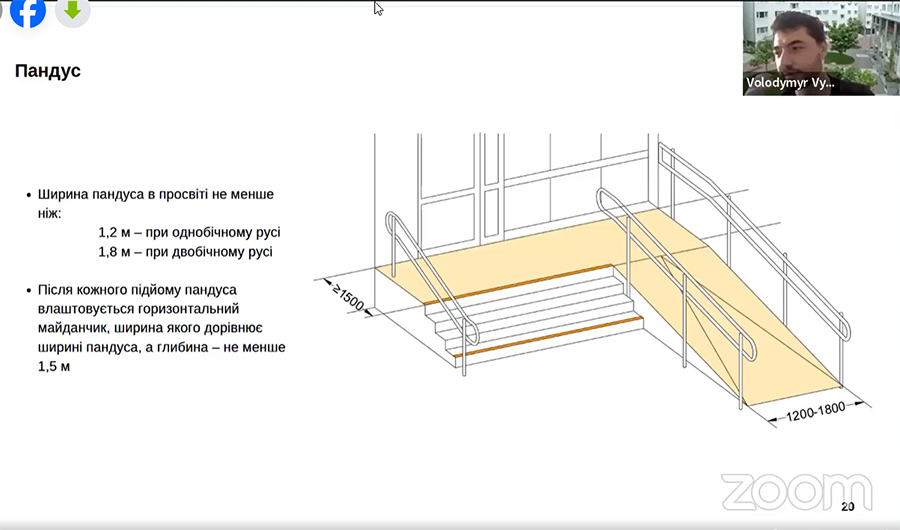Click the Facebook share icon

(28, 11)
